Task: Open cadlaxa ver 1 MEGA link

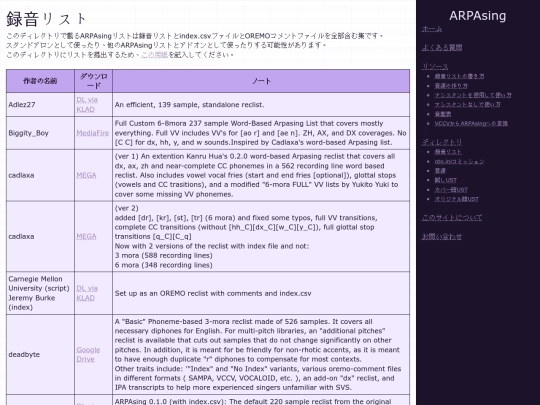Action: pos(86,175)
